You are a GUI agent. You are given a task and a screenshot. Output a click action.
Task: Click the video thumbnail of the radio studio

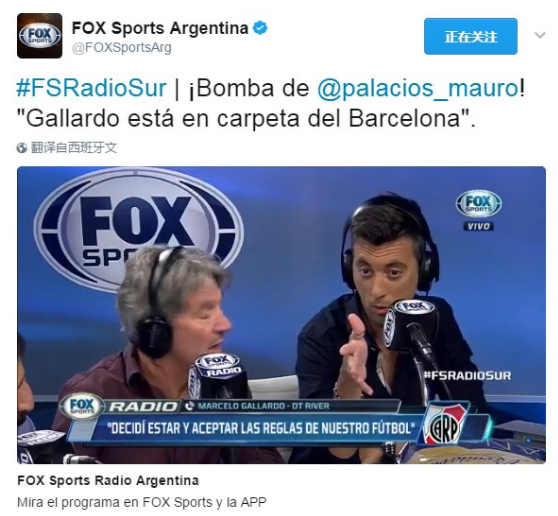coord(281,315)
